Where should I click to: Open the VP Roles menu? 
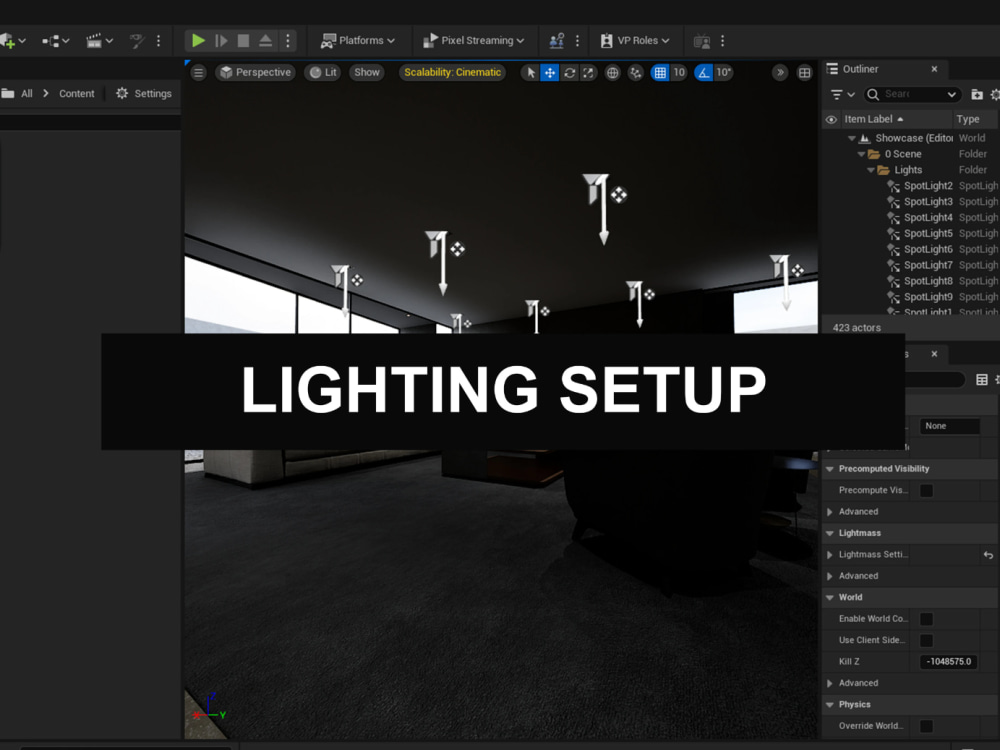pos(636,41)
